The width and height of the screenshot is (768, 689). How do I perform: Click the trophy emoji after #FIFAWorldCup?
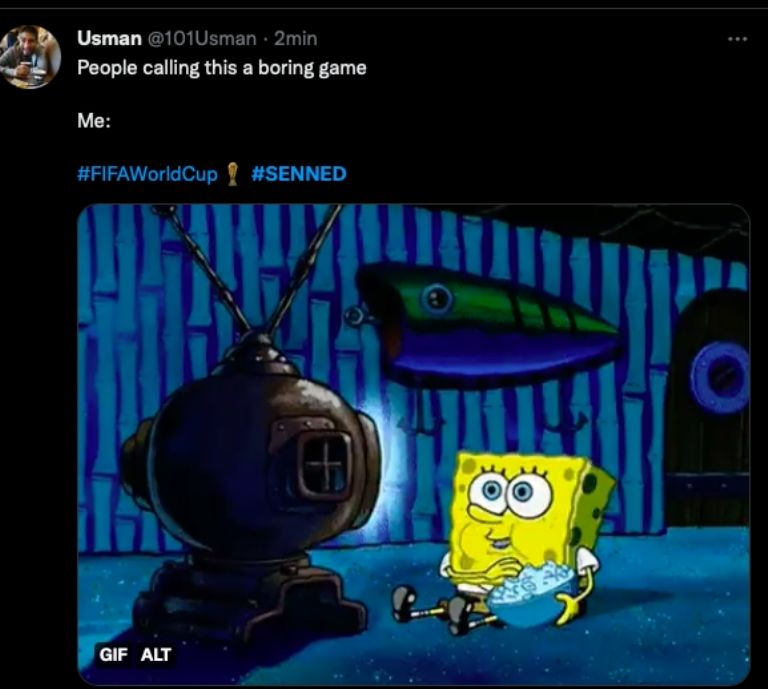click(233, 174)
